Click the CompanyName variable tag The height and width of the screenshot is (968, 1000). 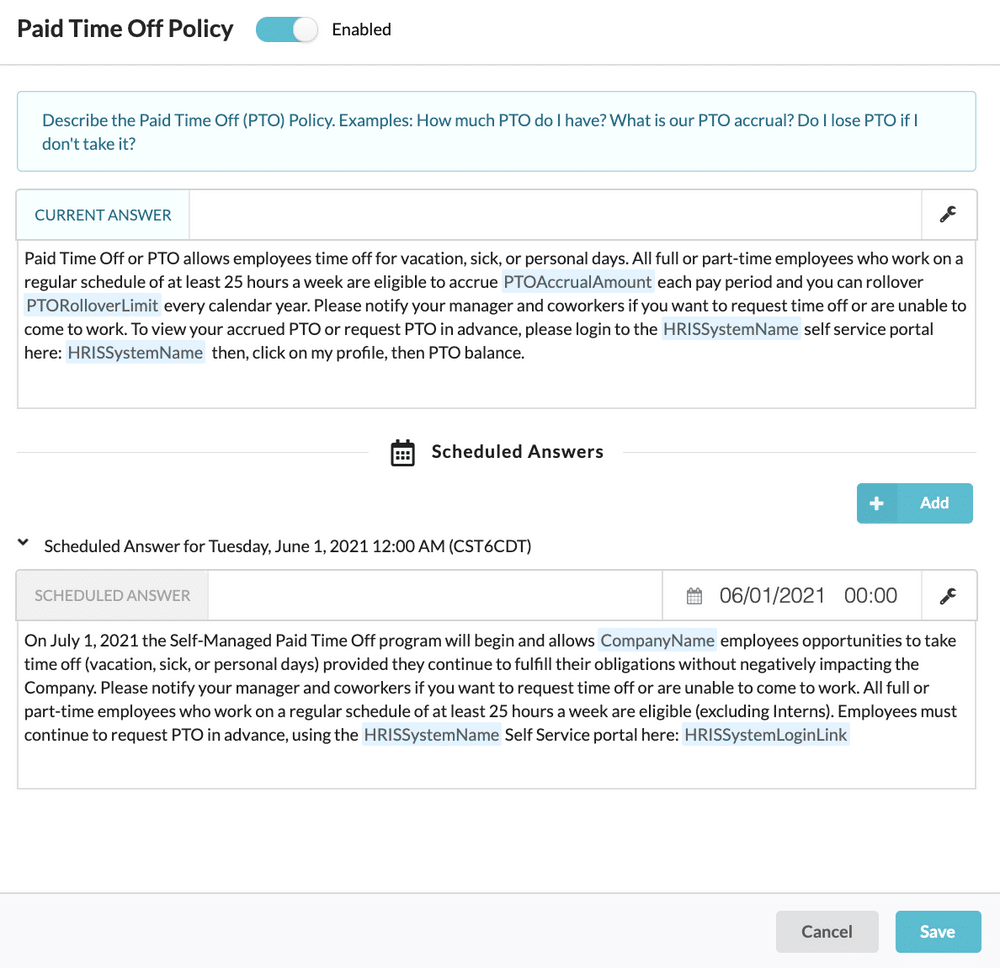(657, 640)
